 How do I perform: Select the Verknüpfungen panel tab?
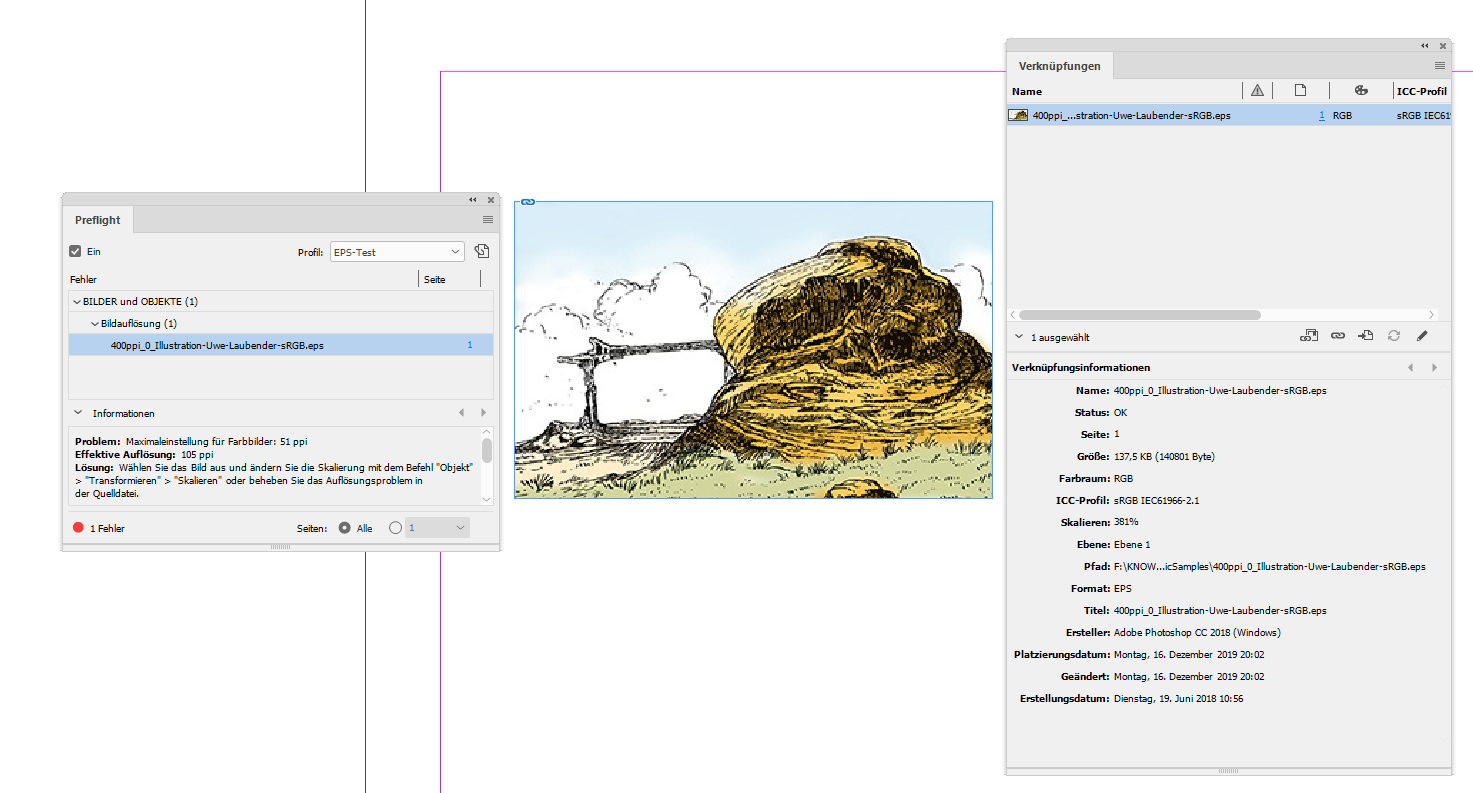pos(1060,66)
